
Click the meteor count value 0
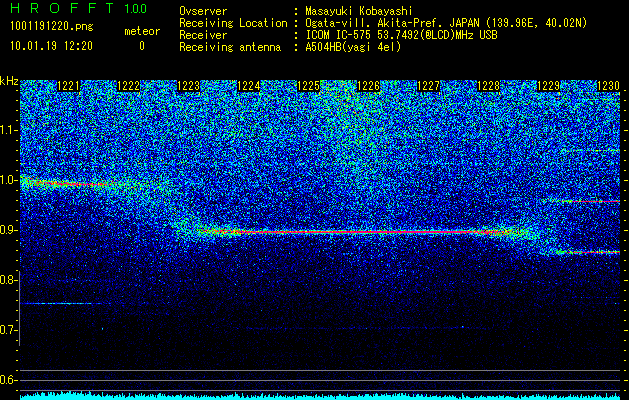[142, 46]
